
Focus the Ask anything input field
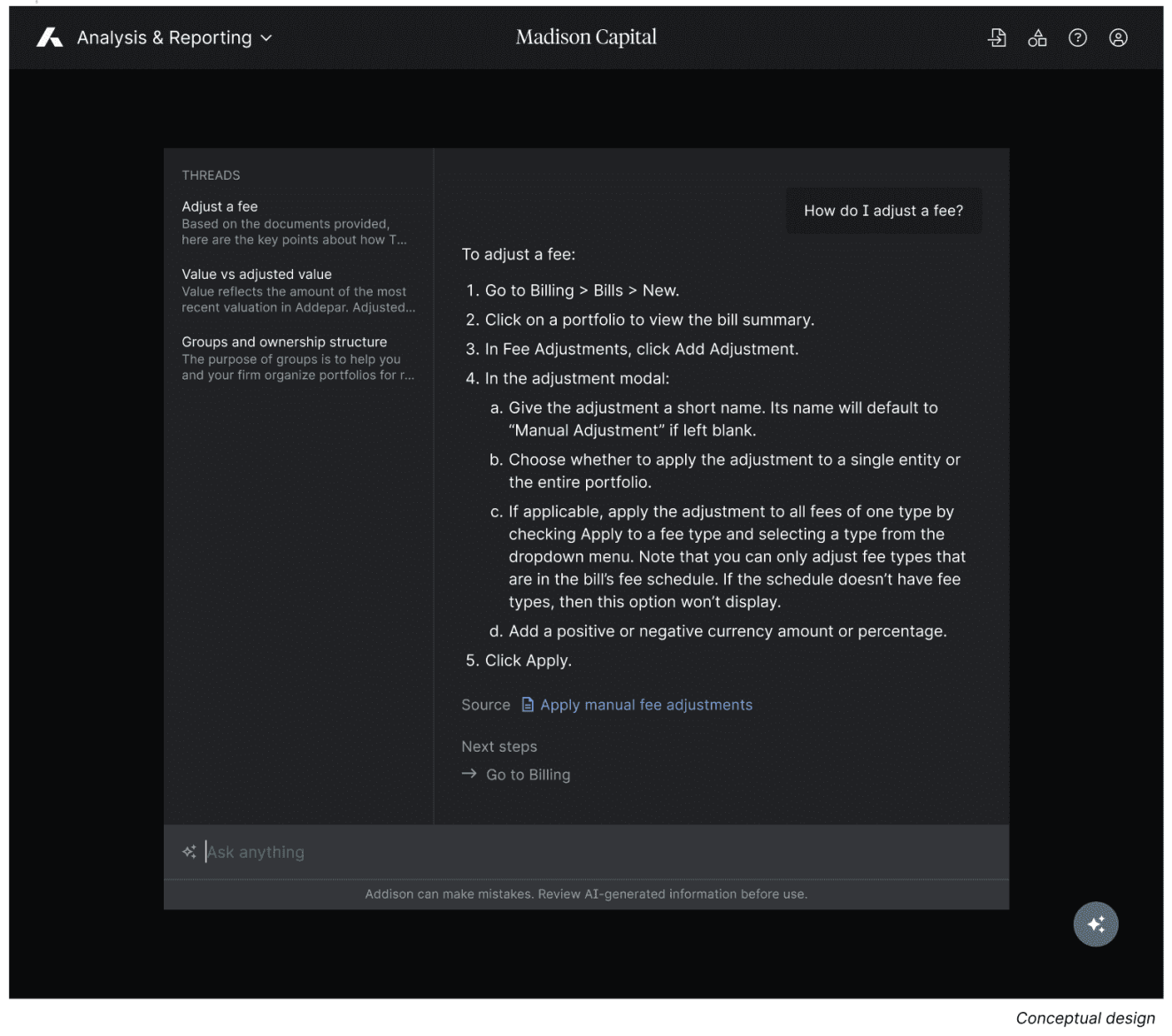586,852
